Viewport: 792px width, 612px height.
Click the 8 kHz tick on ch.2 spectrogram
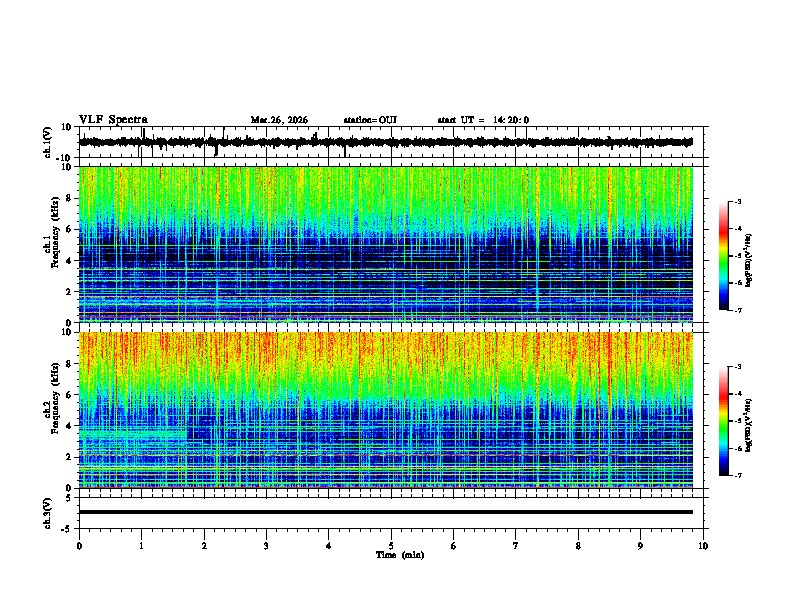(70, 364)
